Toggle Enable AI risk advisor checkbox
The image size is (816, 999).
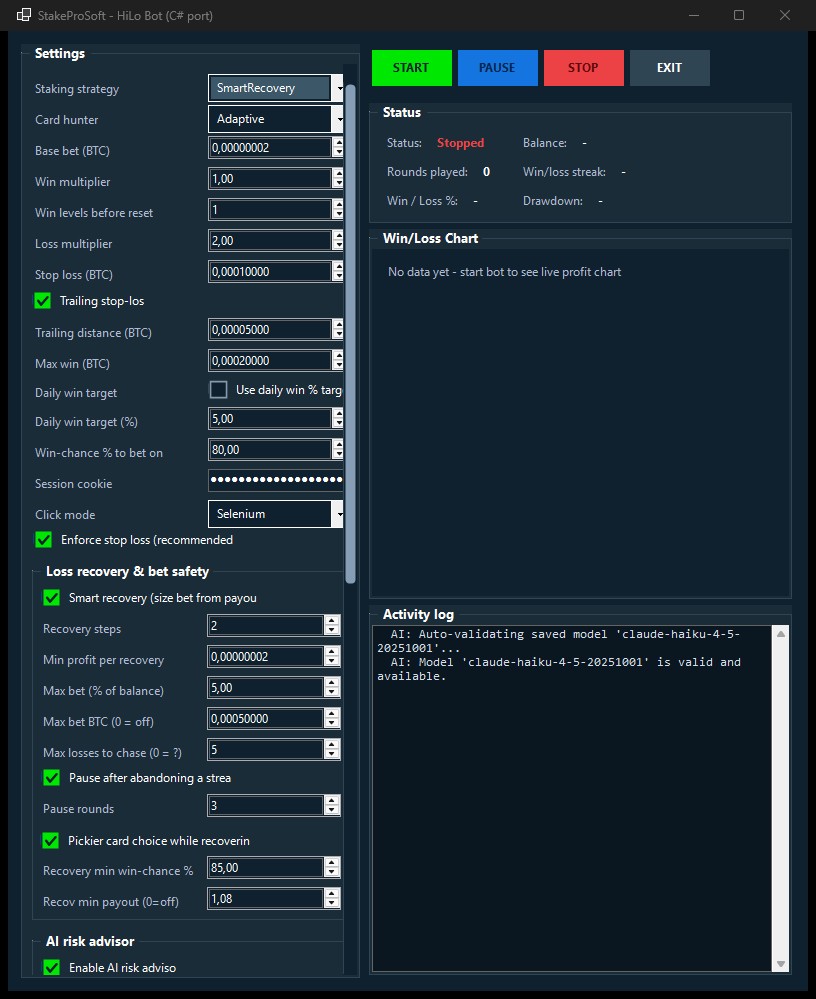[52, 967]
